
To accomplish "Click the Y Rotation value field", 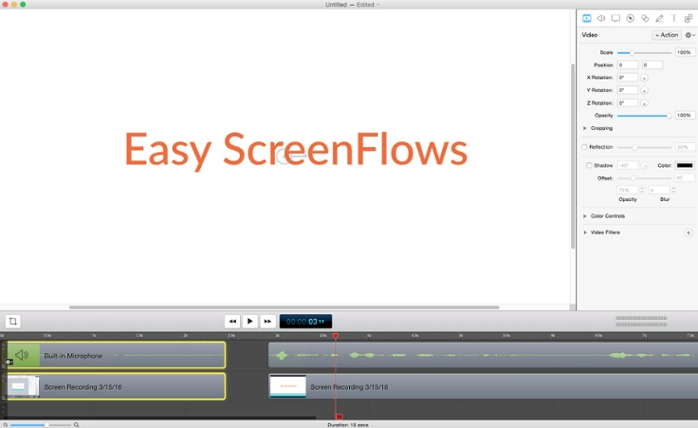I will pos(627,90).
